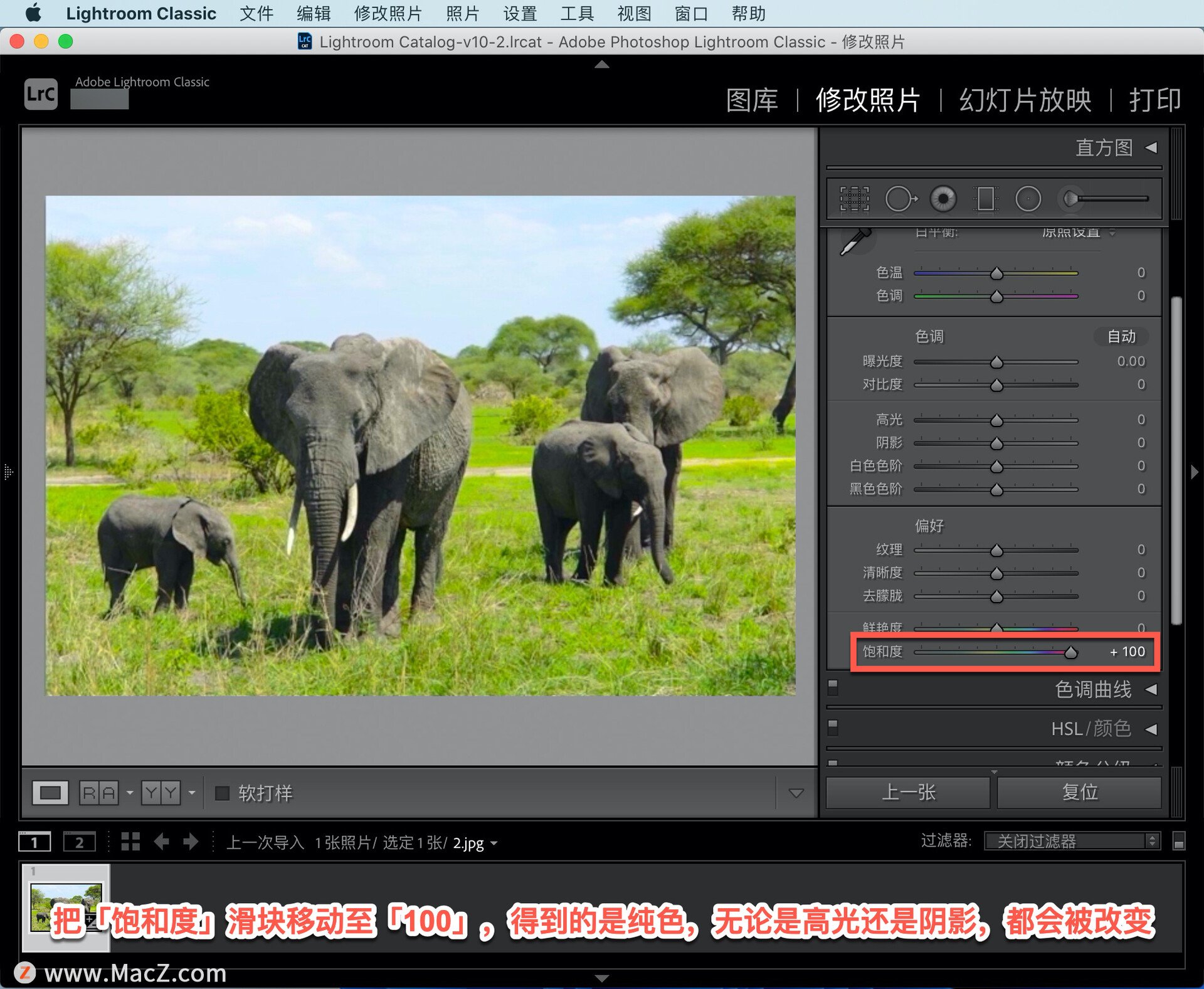The image size is (1204, 989).
Task: Click the 自动 auto tone button
Action: pyautogui.click(x=1121, y=337)
